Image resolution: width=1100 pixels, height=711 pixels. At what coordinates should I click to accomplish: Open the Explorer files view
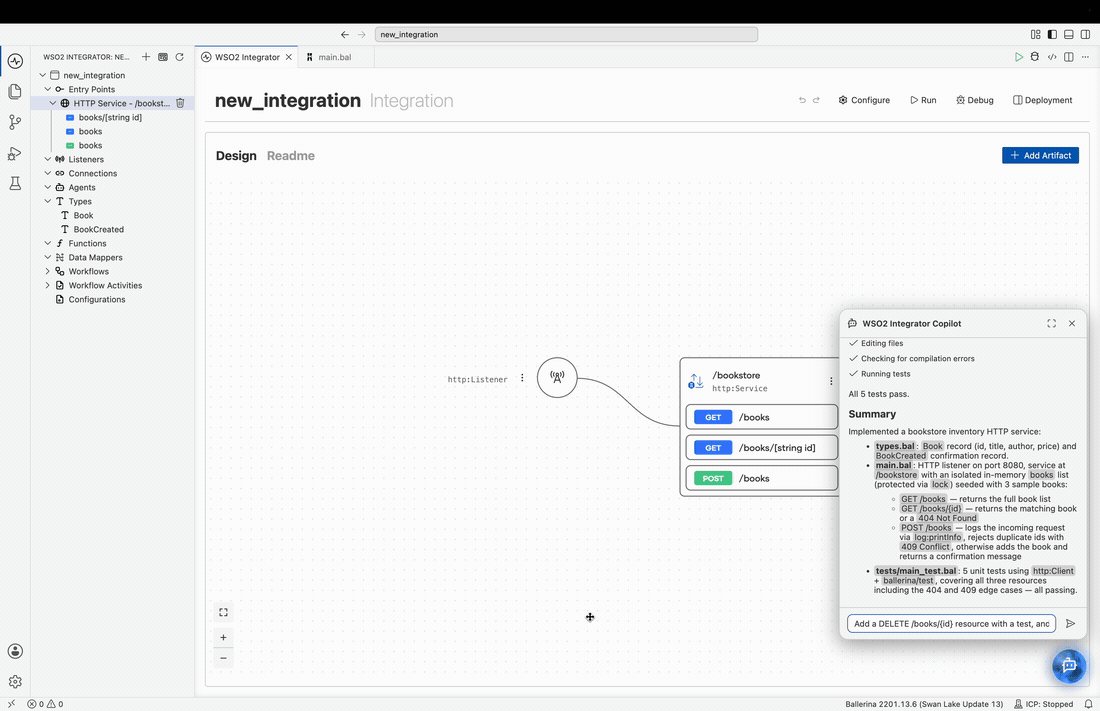(15, 91)
